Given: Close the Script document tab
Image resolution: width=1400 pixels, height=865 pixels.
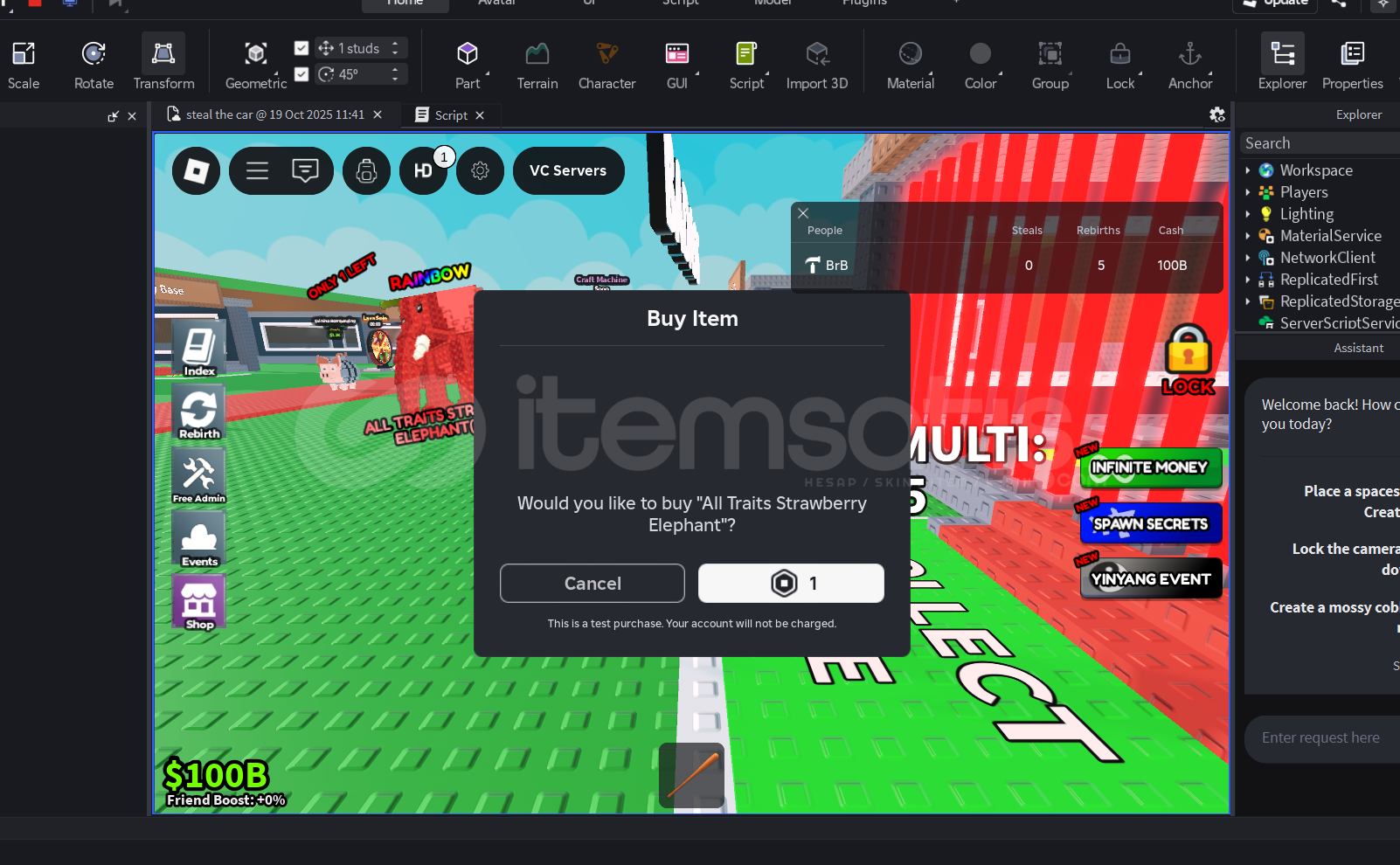Looking at the screenshot, I should 480,115.
